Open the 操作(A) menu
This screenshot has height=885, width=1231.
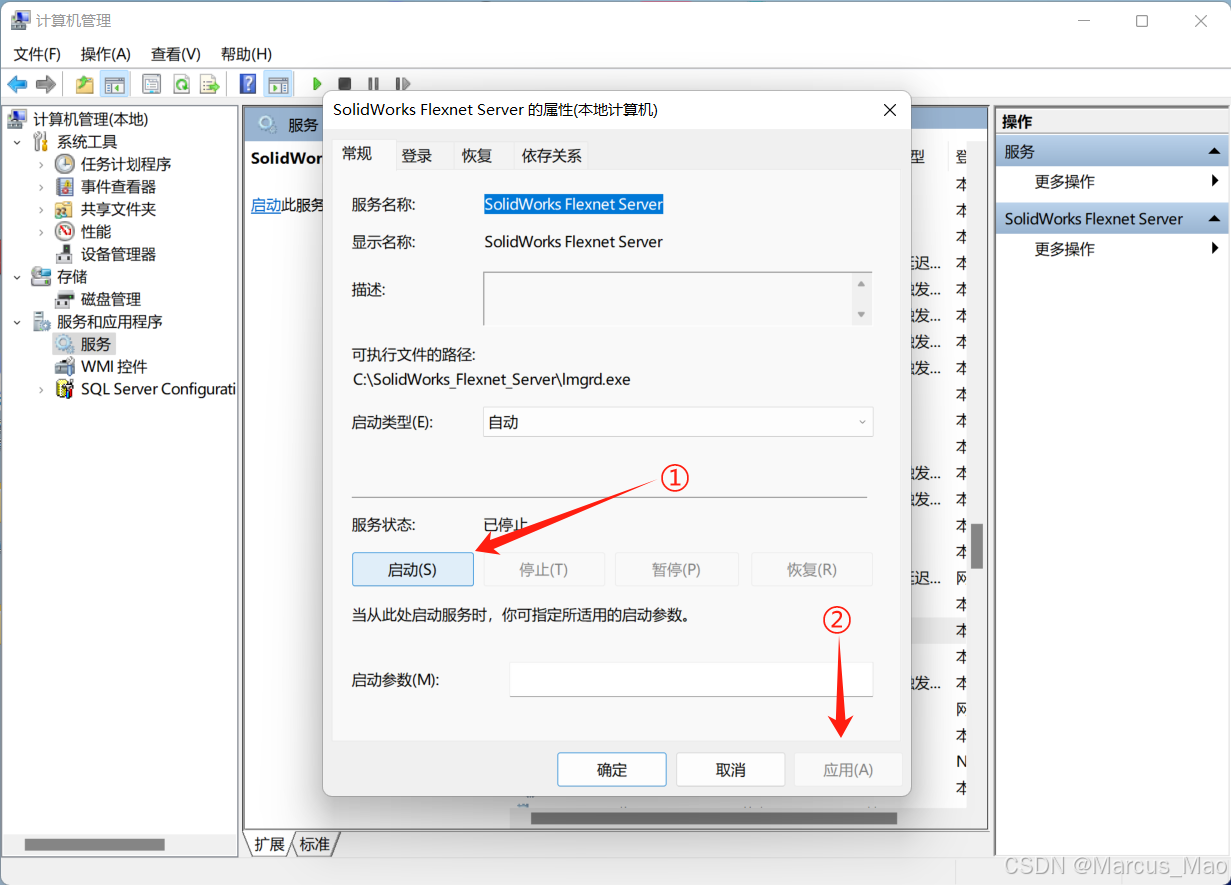pyautogui.click(x=106, y=54)
